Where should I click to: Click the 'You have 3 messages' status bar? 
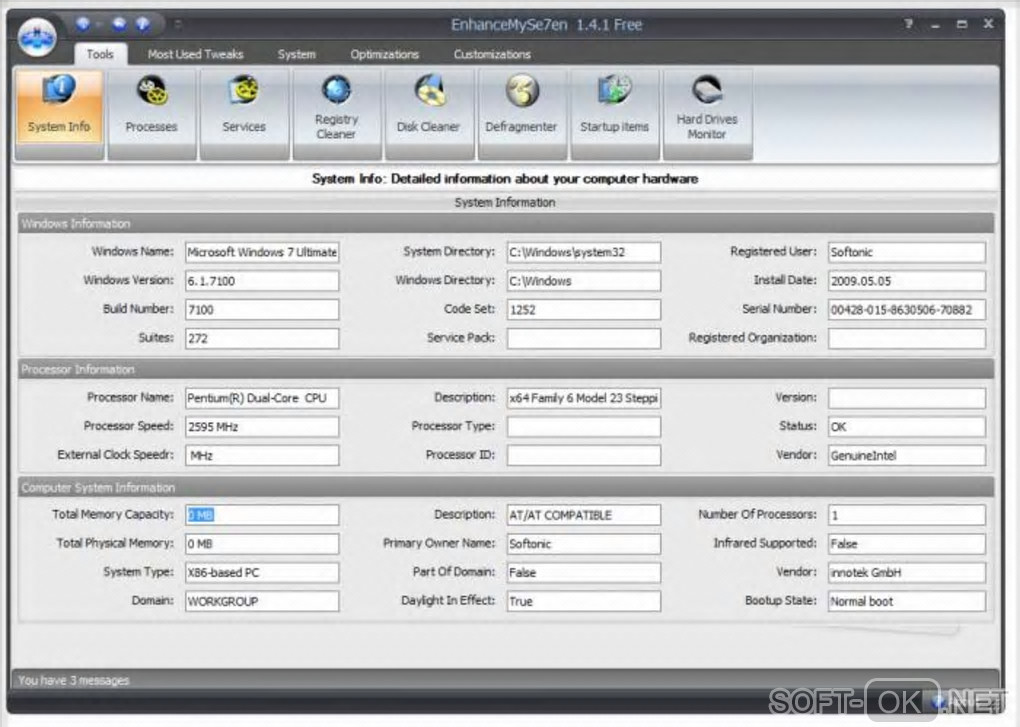[74, 680]
